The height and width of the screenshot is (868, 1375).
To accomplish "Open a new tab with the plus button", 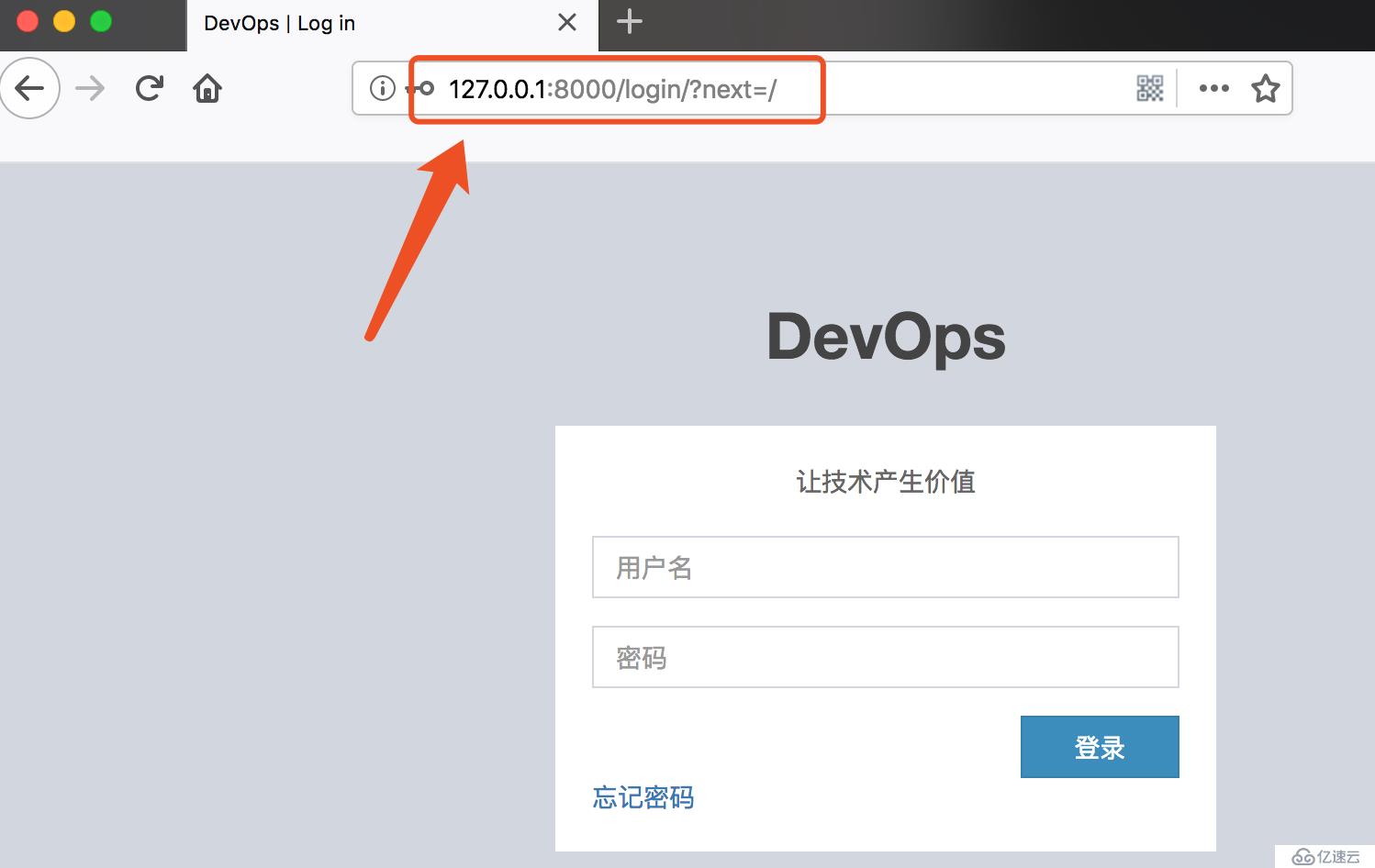I will 630,22.
